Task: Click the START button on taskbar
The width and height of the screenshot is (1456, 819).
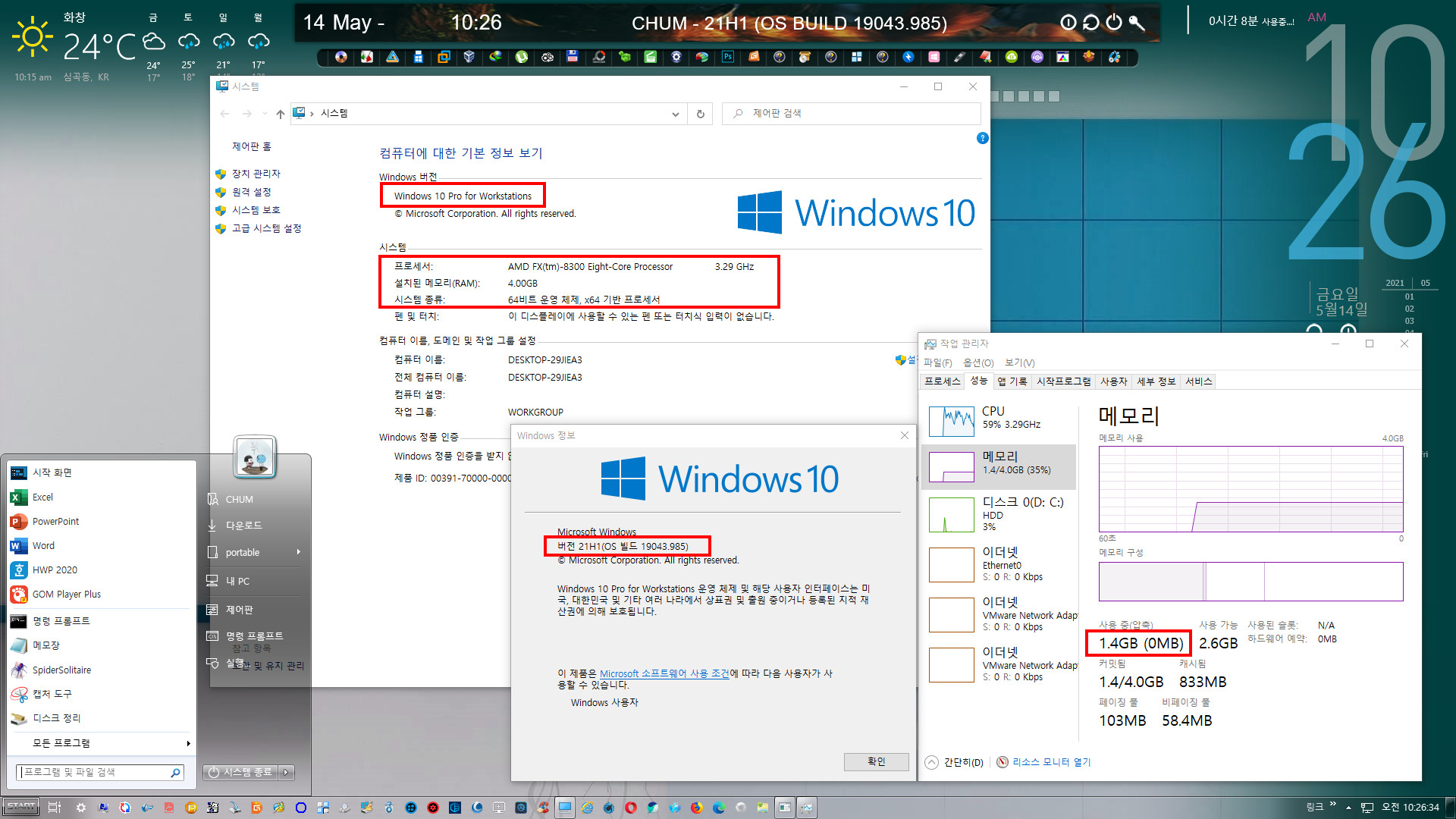Action: pyautogui.click(x=21, y=807)
